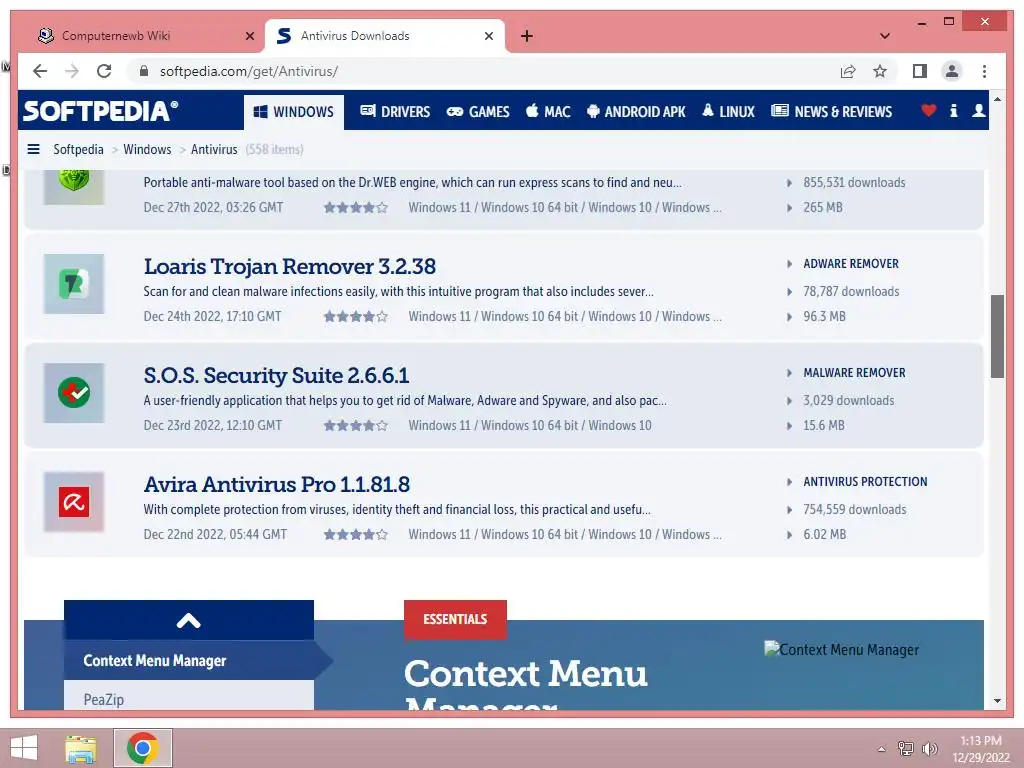Click the star rating for Loaris Trojan Remover
The width and height of the screenshot is (1024, 768).
pos(356,317)
